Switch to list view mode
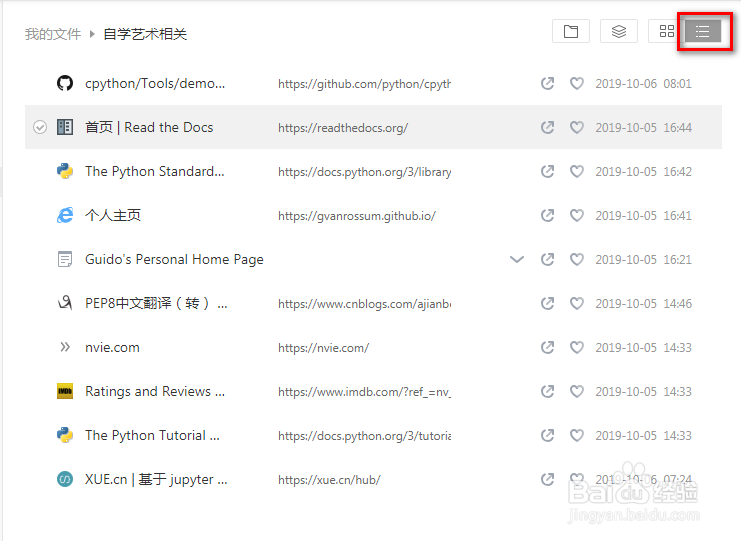741x541 pixels. (x=703, y=32)
